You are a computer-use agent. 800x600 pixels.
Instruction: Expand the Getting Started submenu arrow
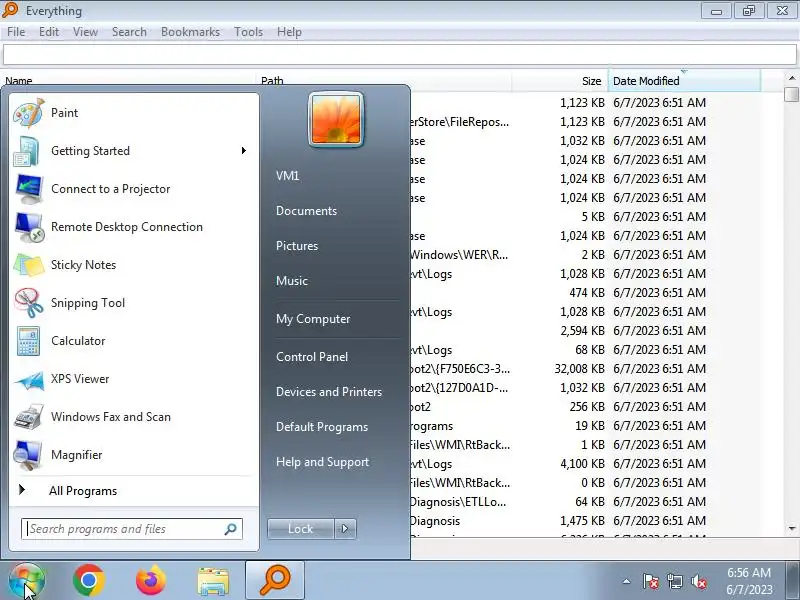coord(244,151)
